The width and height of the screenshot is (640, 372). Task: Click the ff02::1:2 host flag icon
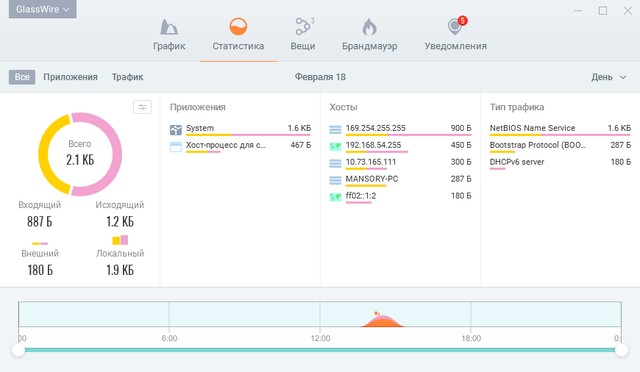(336, 197)
